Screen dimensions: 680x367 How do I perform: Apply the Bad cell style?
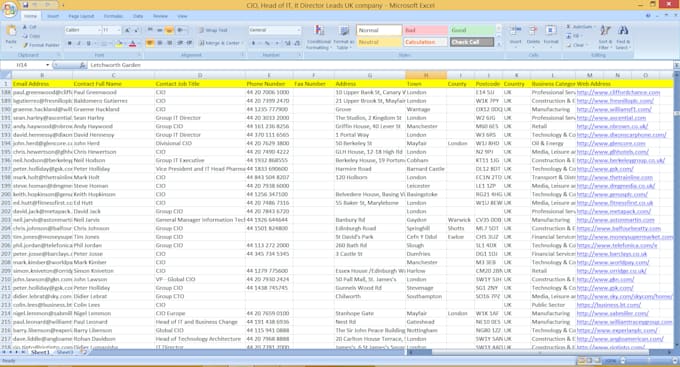click(425, 30)
